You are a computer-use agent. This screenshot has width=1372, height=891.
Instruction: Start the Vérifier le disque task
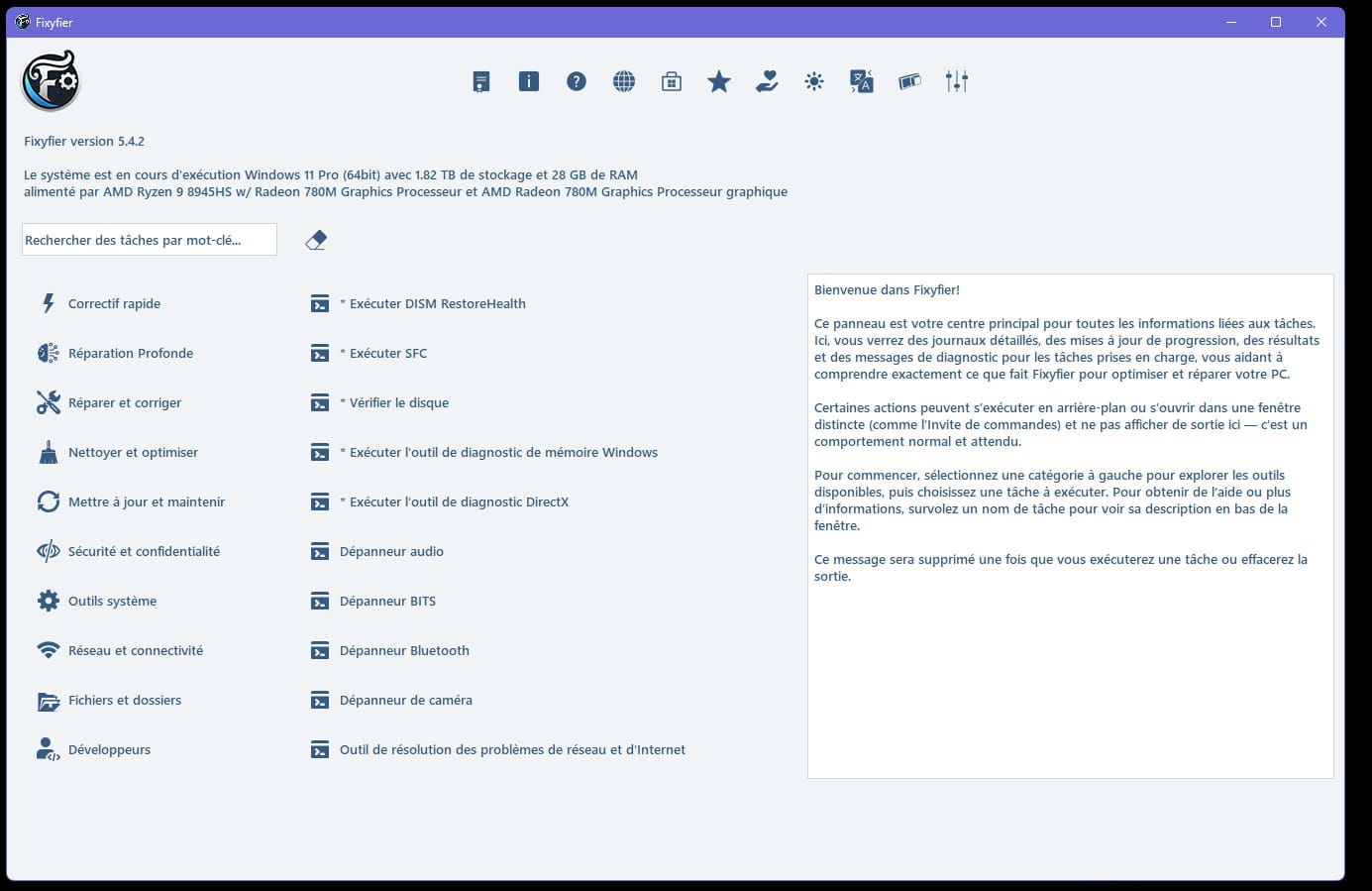394,402
